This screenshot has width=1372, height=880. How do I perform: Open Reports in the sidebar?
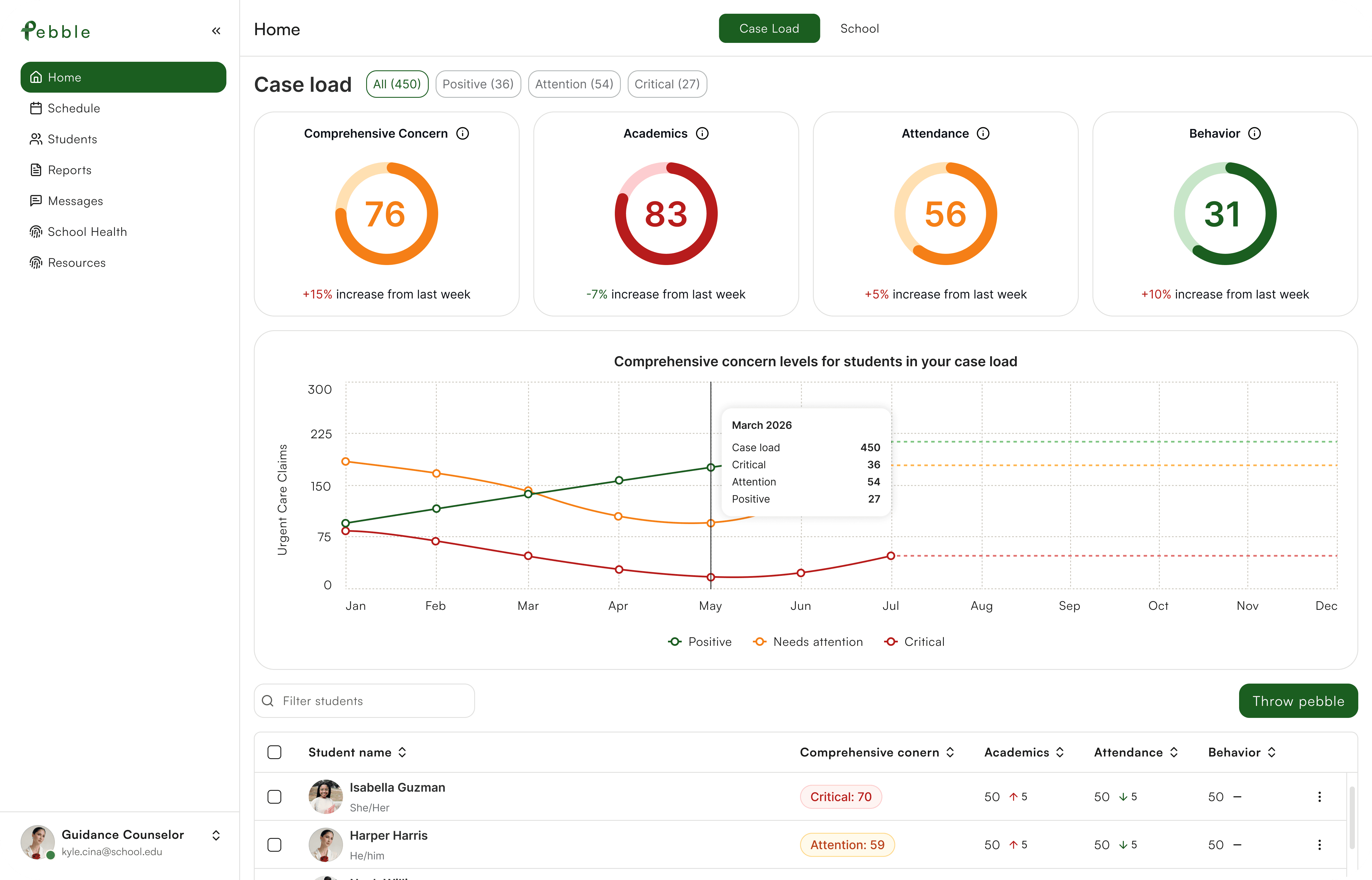(x=69, y=170)
